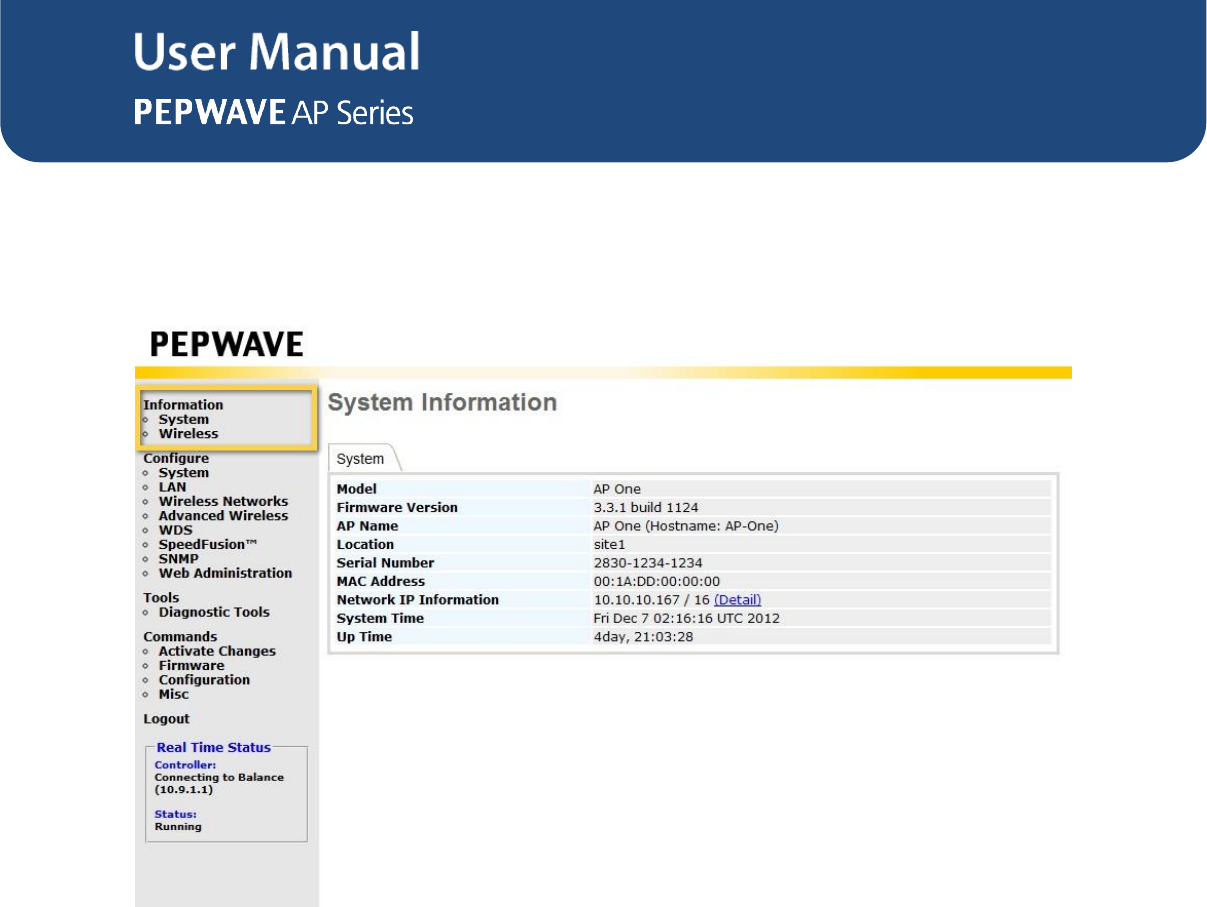Open System under Configure menu
Screen dimensions: 1207x907
point(183,473)
